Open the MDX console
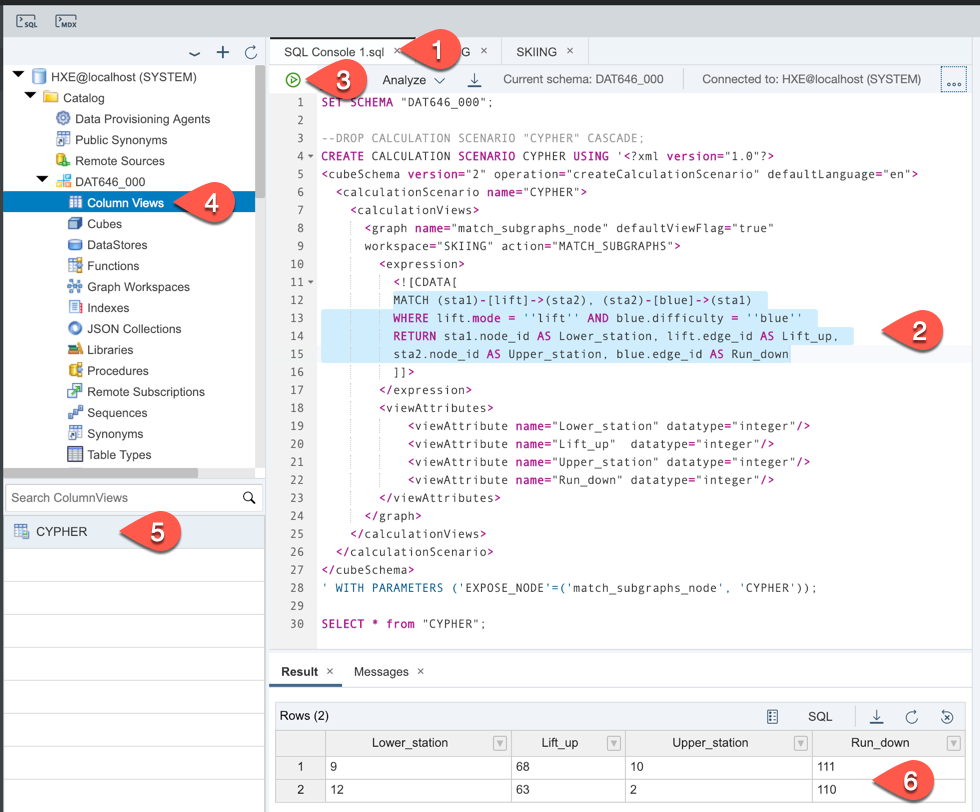 click(x=66, y=22)
